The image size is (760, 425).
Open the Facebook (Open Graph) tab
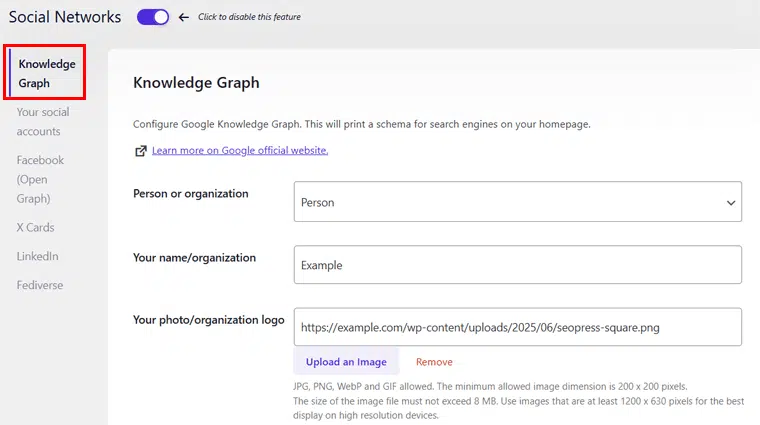tap(40, 179)
